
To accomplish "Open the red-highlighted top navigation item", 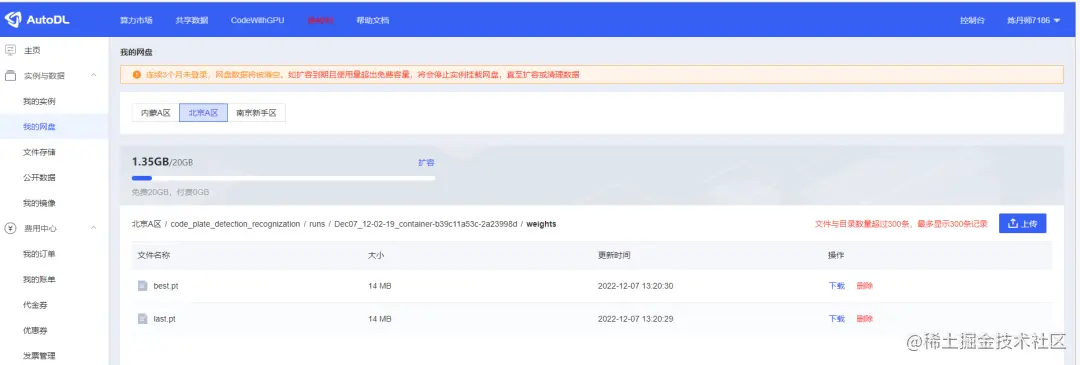I will (x=320, y=21).
